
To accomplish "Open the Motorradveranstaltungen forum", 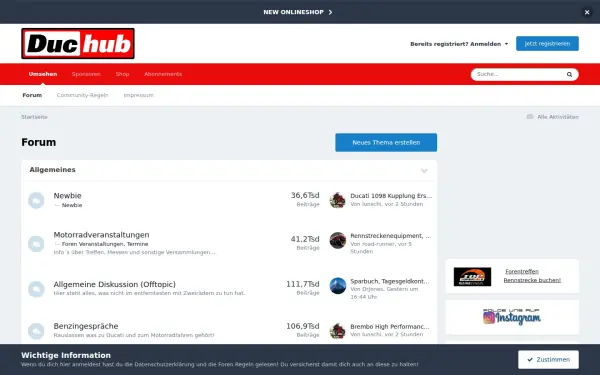I will 101,235.
